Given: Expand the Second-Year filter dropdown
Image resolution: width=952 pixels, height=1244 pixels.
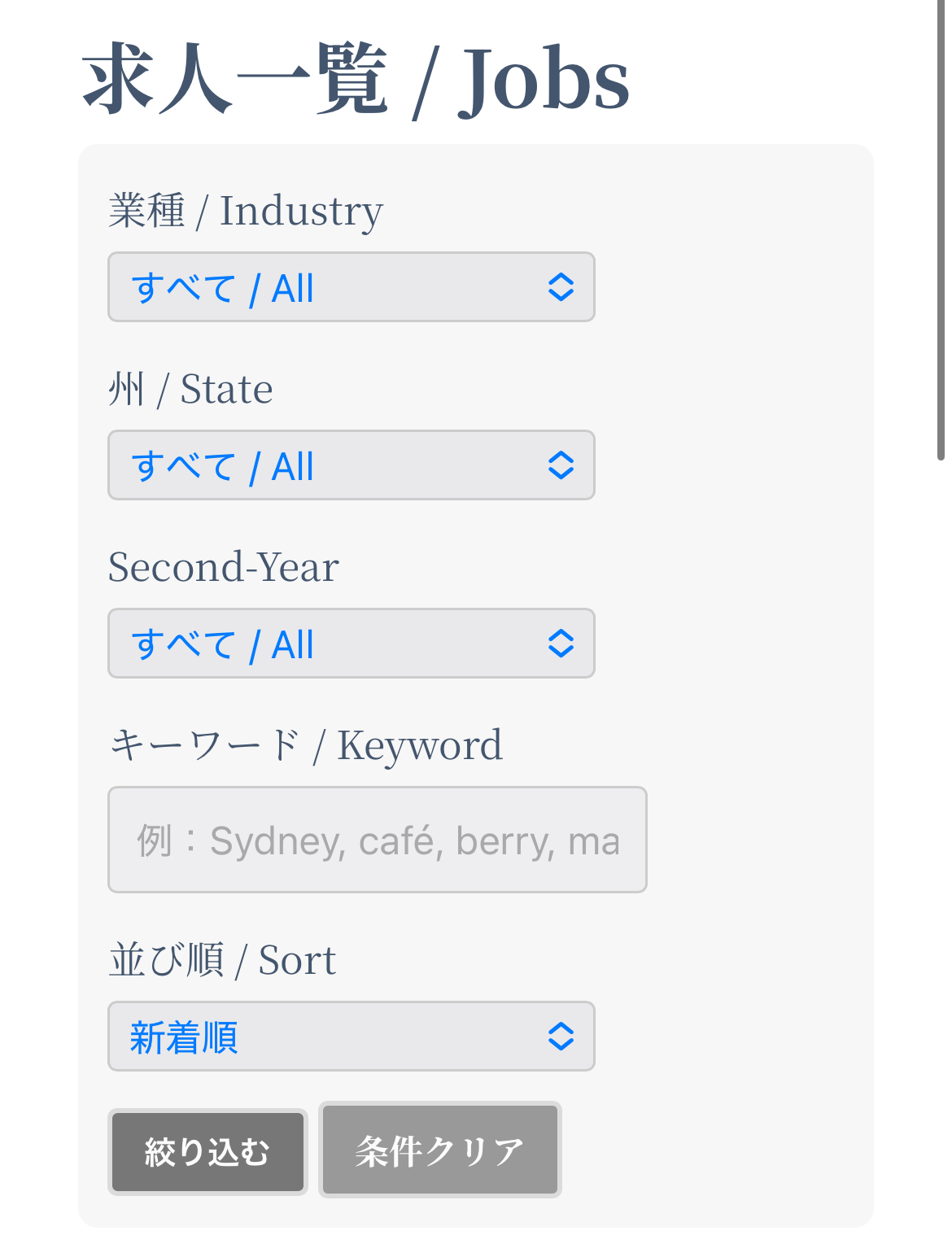Looking at the screenshot, I should pos(350,644).
